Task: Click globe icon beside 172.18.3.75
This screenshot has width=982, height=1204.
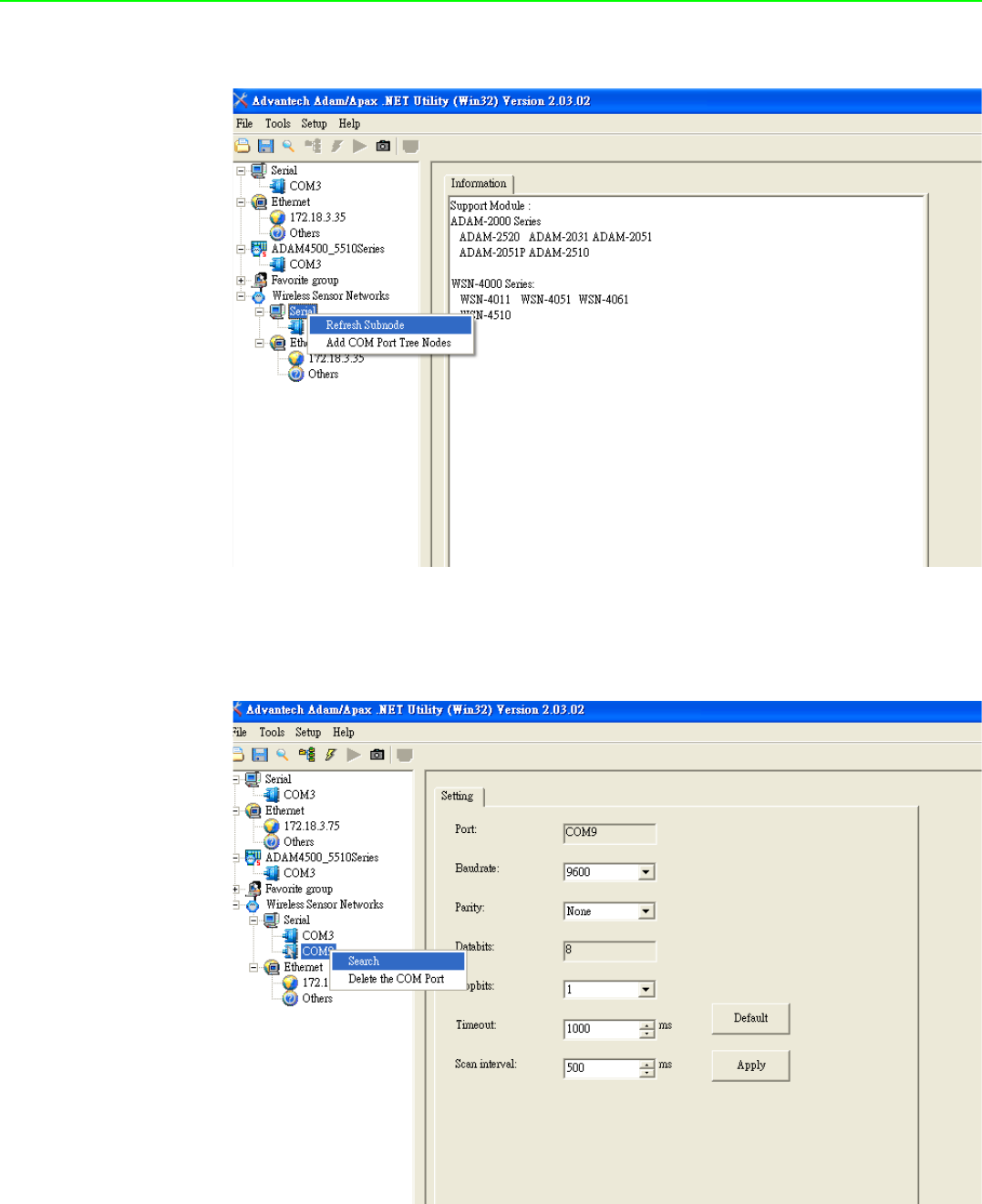Action: click(x=272, y=827)
